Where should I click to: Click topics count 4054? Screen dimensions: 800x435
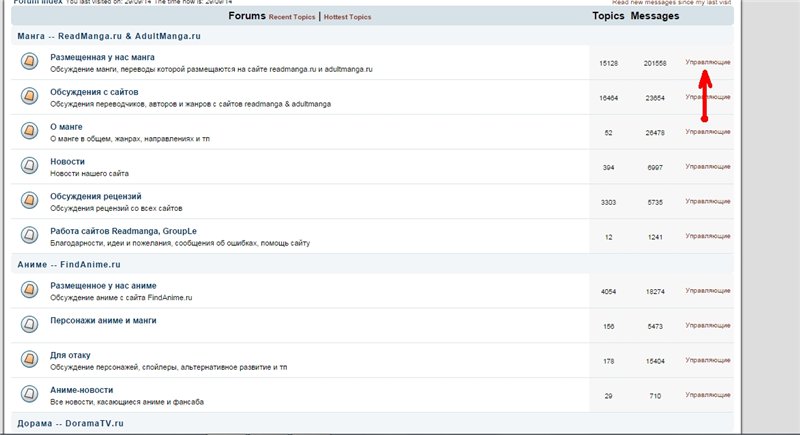[x=608, y=292]
